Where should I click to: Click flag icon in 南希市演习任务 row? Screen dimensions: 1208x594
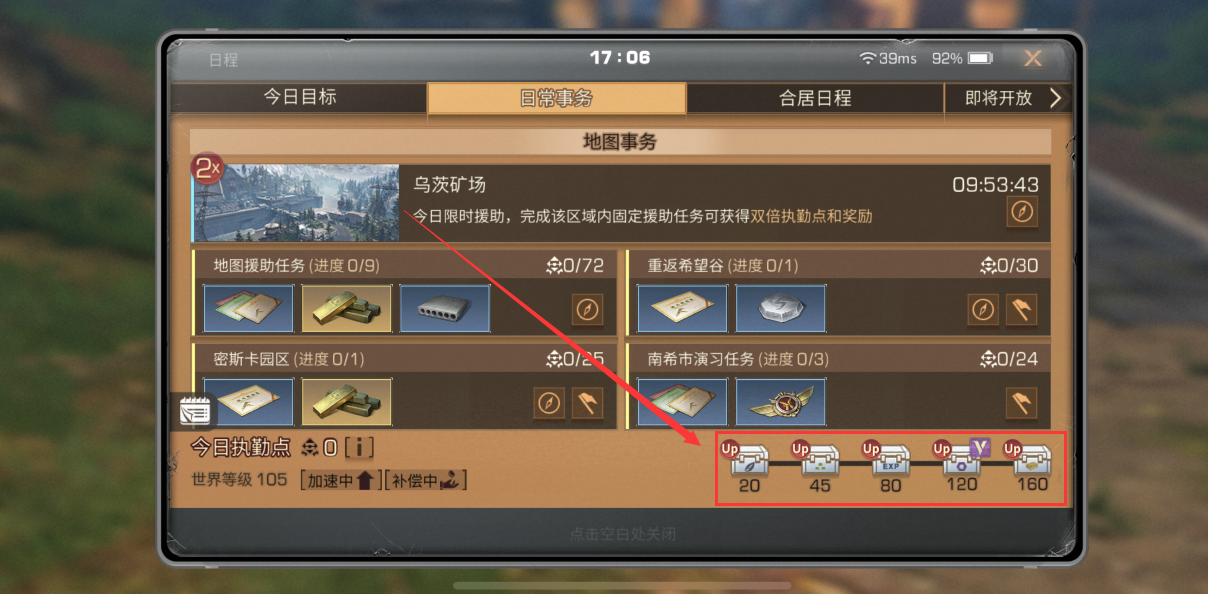click(1021, 403)
